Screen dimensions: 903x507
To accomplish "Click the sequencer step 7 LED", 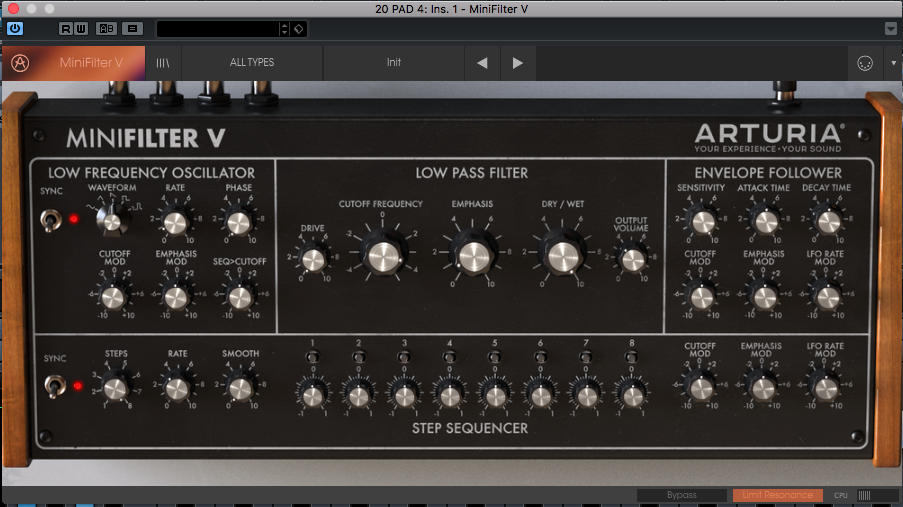I will 586,357.
